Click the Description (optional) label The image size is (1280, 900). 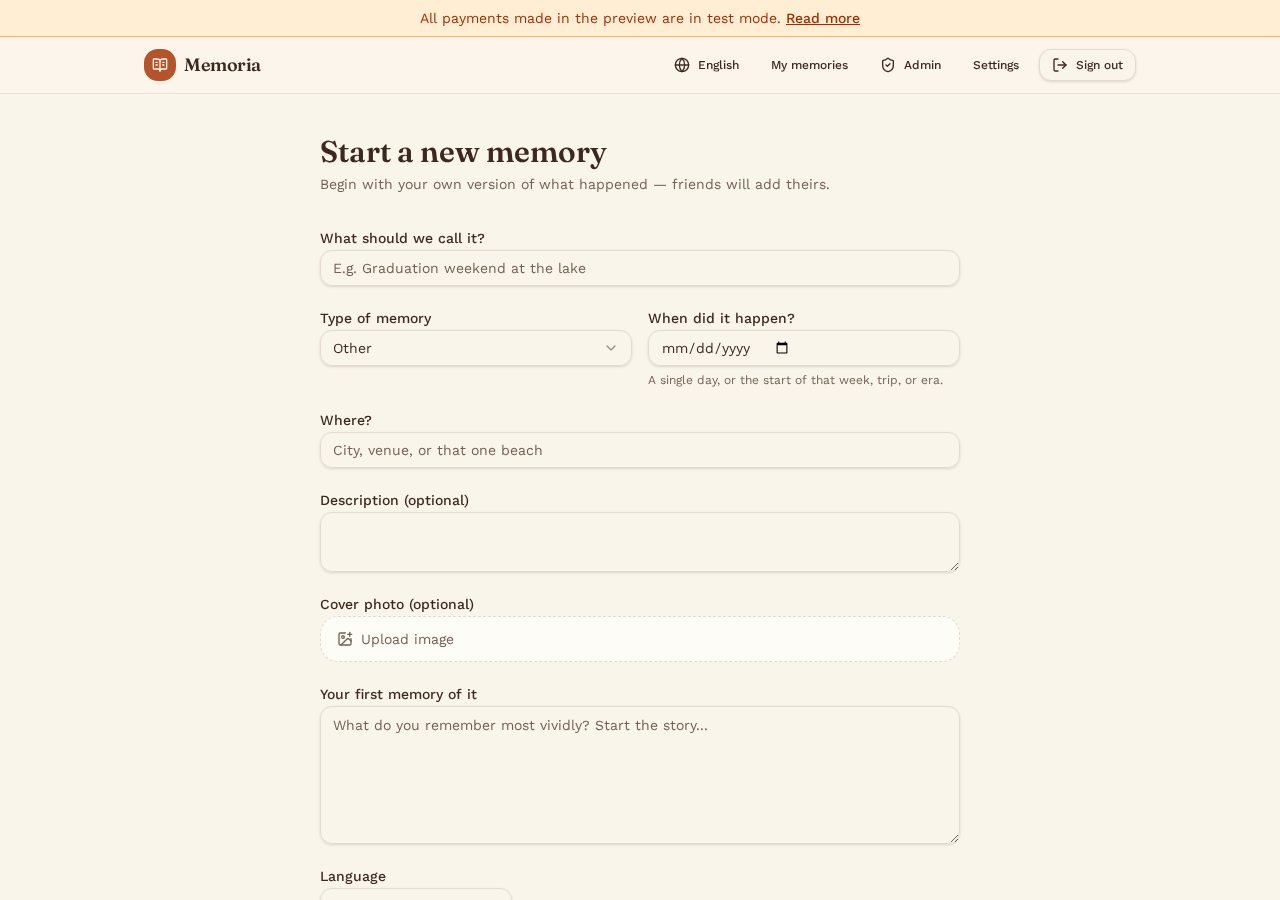pyautogui.click(x=394, y=500)
